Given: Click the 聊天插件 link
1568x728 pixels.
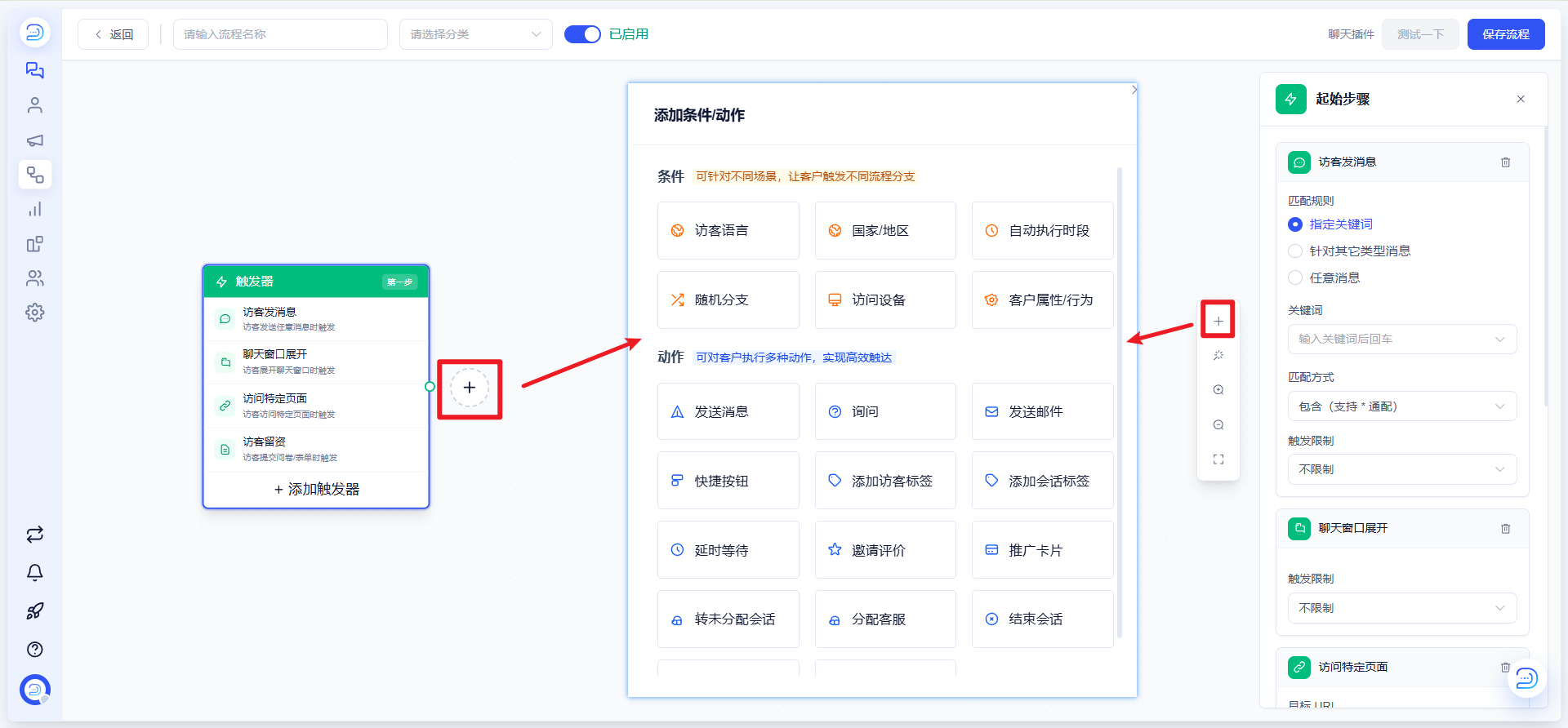Looking at the screenshot, I should (1351, 34).
